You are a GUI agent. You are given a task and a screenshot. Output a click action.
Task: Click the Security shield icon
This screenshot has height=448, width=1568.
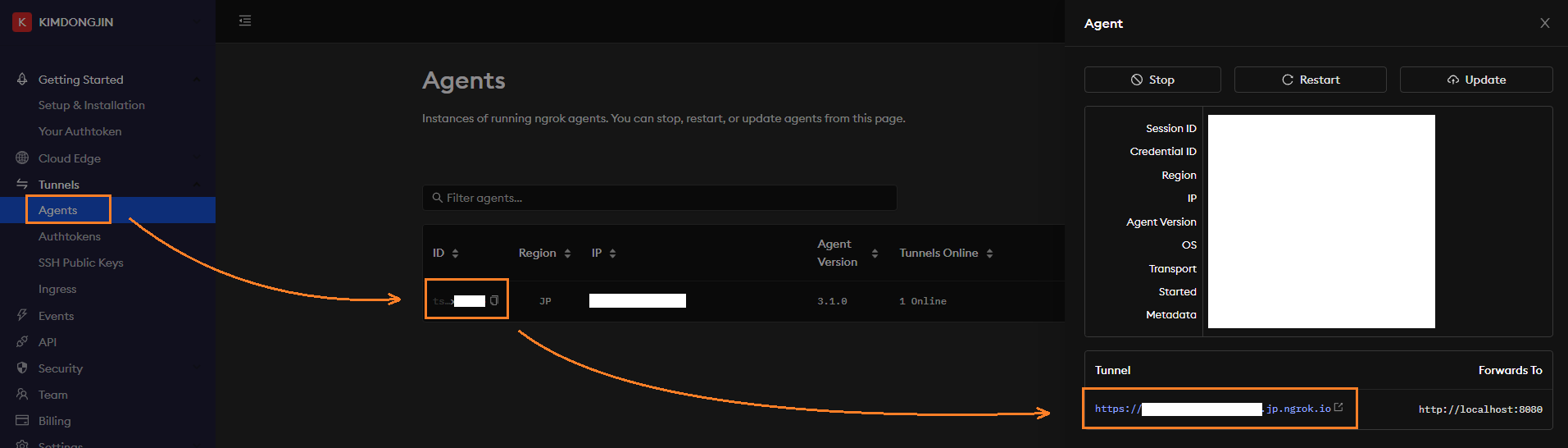[x=22, y=368]
